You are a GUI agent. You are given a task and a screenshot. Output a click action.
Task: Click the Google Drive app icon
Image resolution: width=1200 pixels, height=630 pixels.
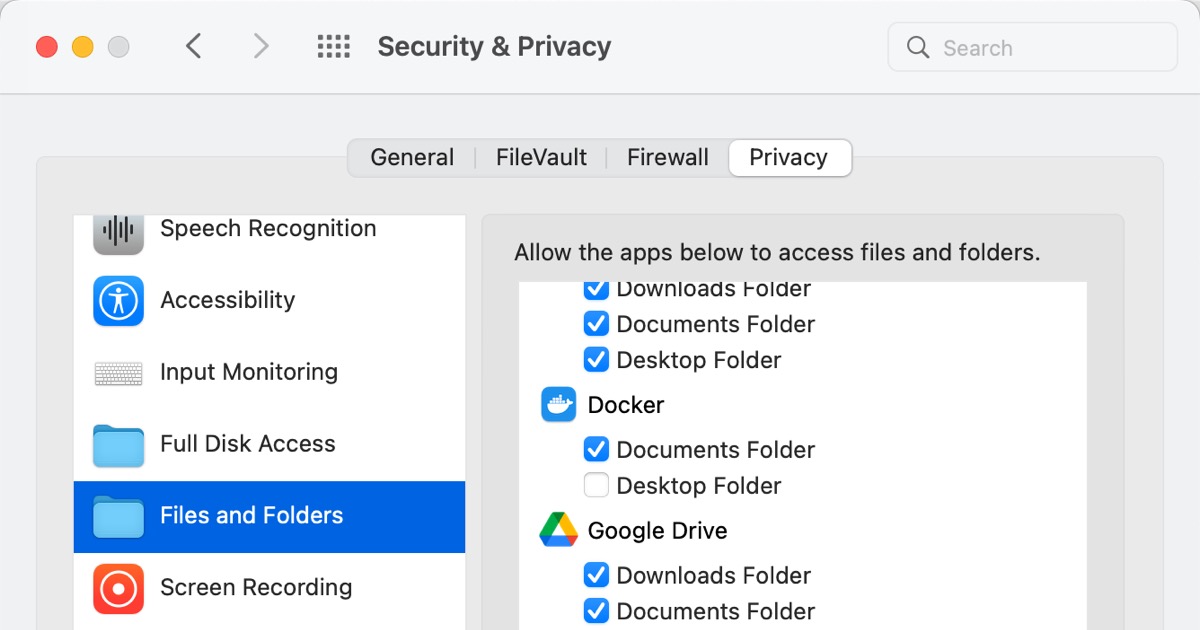click(559, 531)
